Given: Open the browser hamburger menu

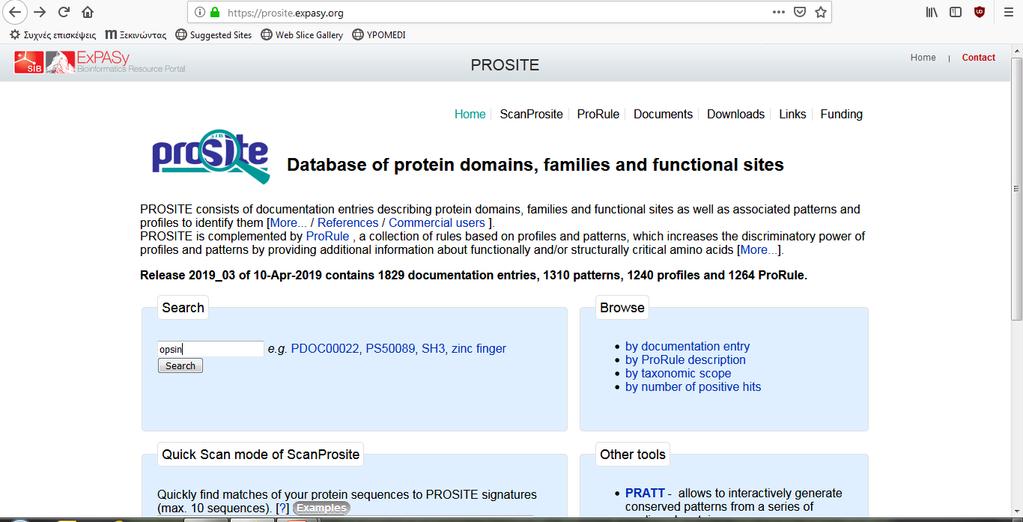Looking at the screenshot, I should (x=1009, y=12).
